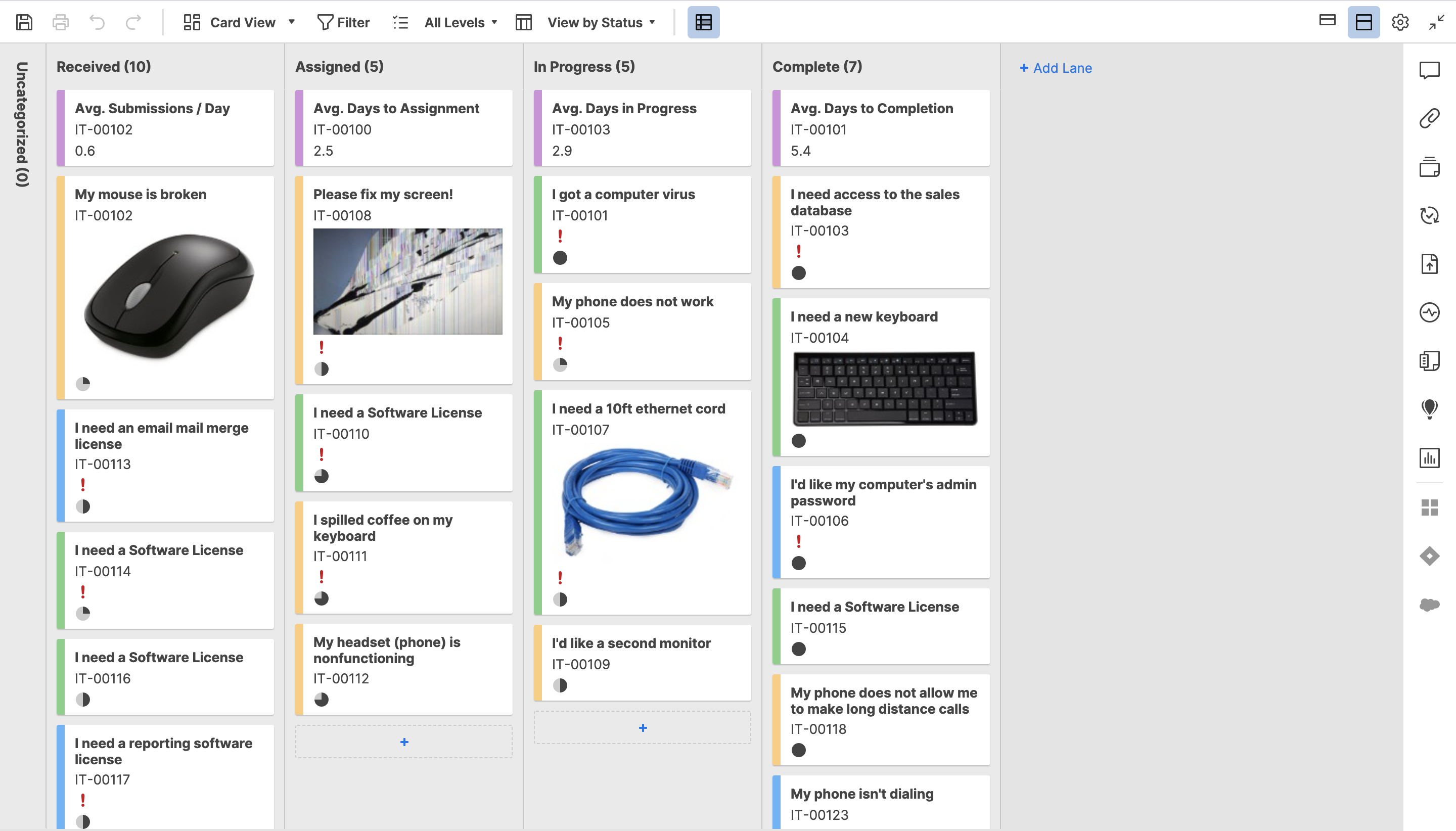Click the levels indentation list icon
This screenshot has width=1456, height=831.
(401, 22)
